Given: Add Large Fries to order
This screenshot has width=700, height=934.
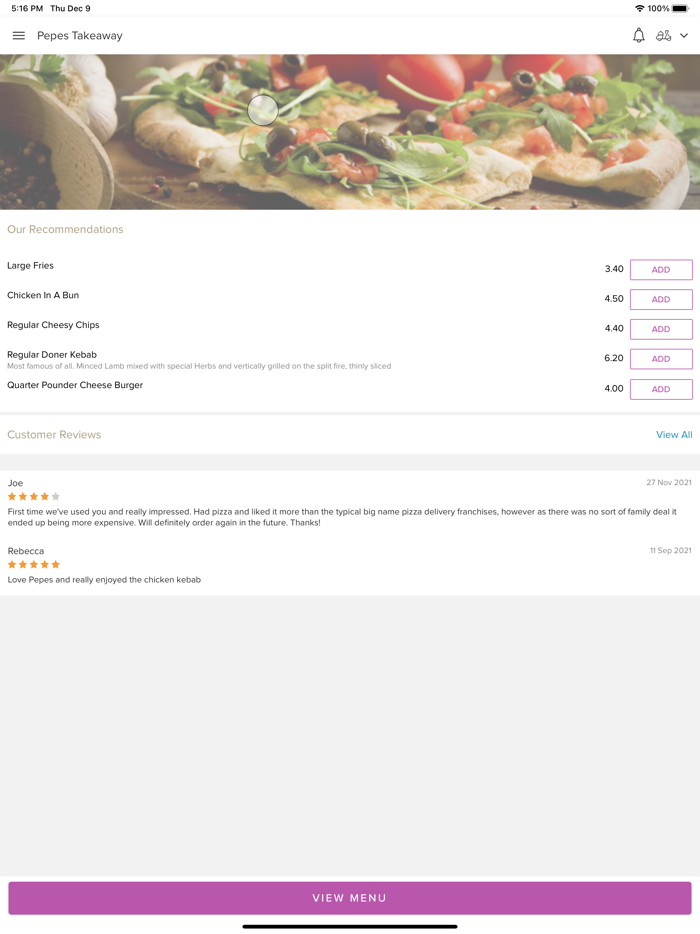Looking at the screenshot, I should 660,270.
